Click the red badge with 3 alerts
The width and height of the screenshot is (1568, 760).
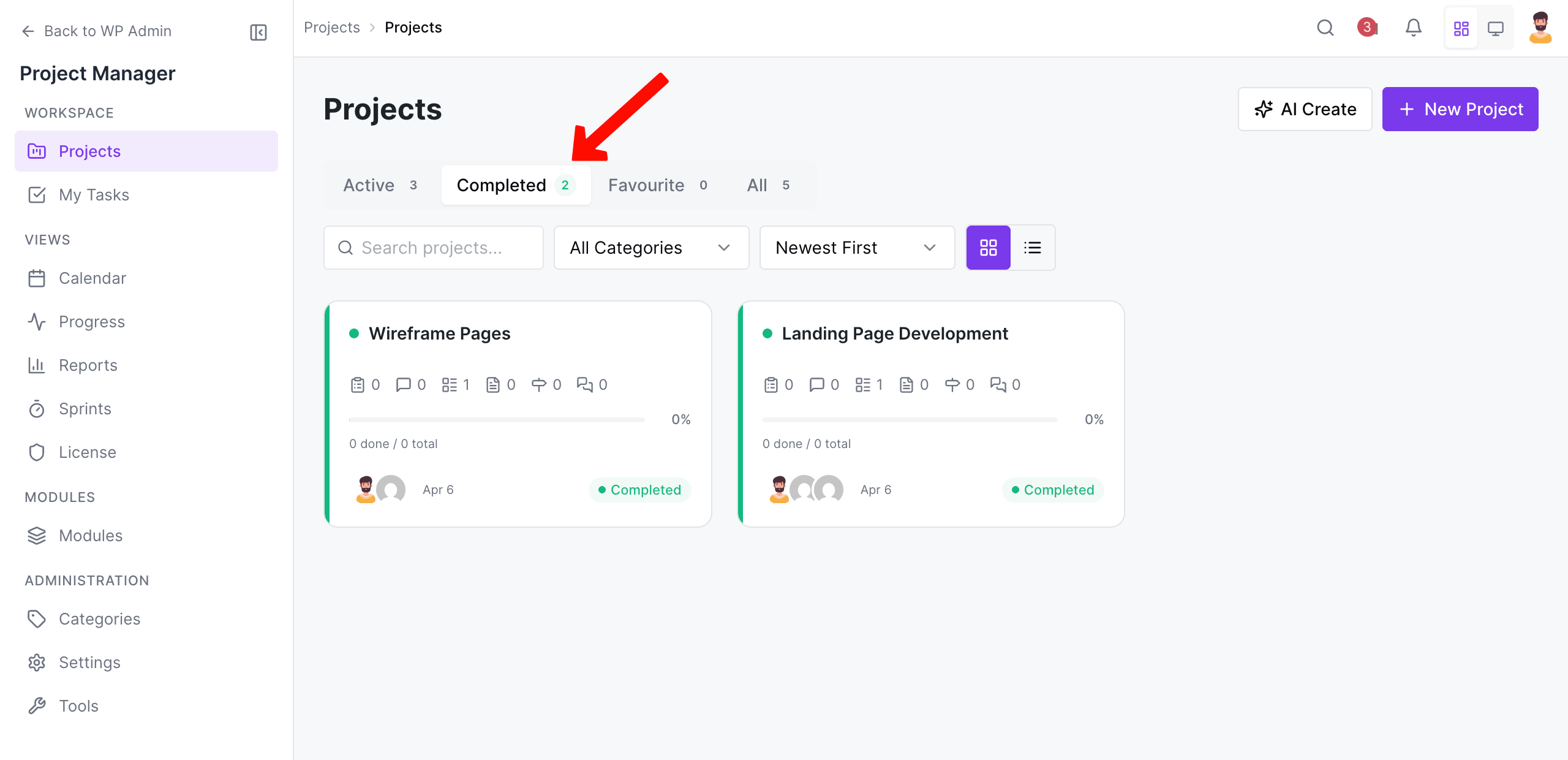1366,27
